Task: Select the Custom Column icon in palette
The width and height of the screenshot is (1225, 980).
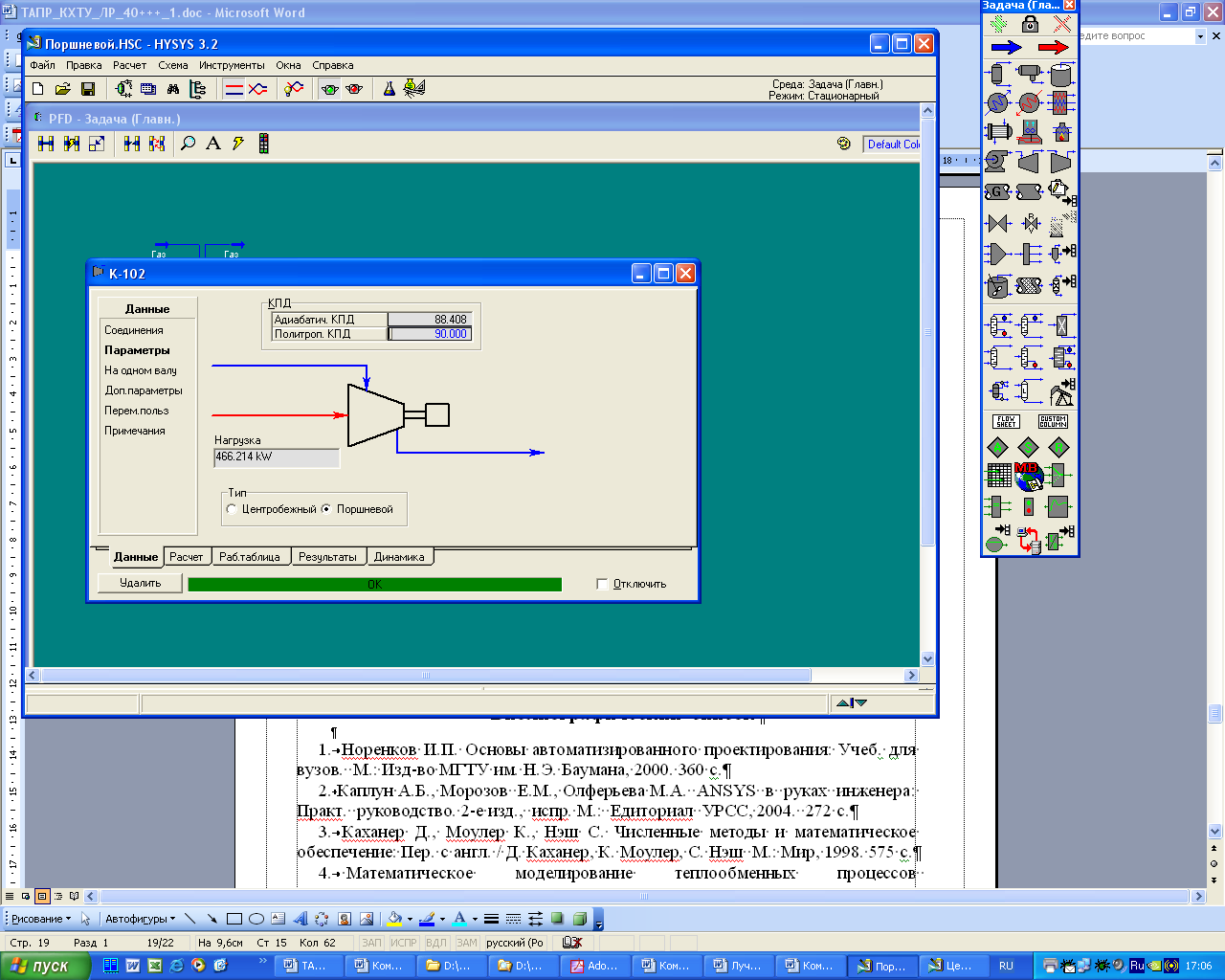Action: point(1053,421)
